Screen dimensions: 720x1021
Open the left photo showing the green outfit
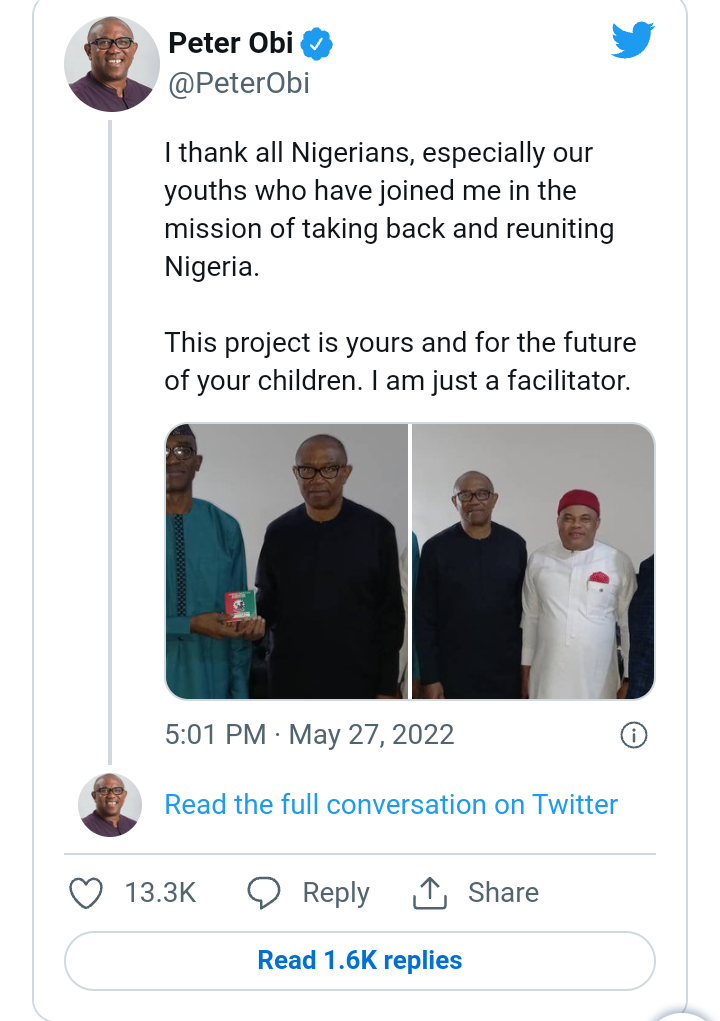286,561
